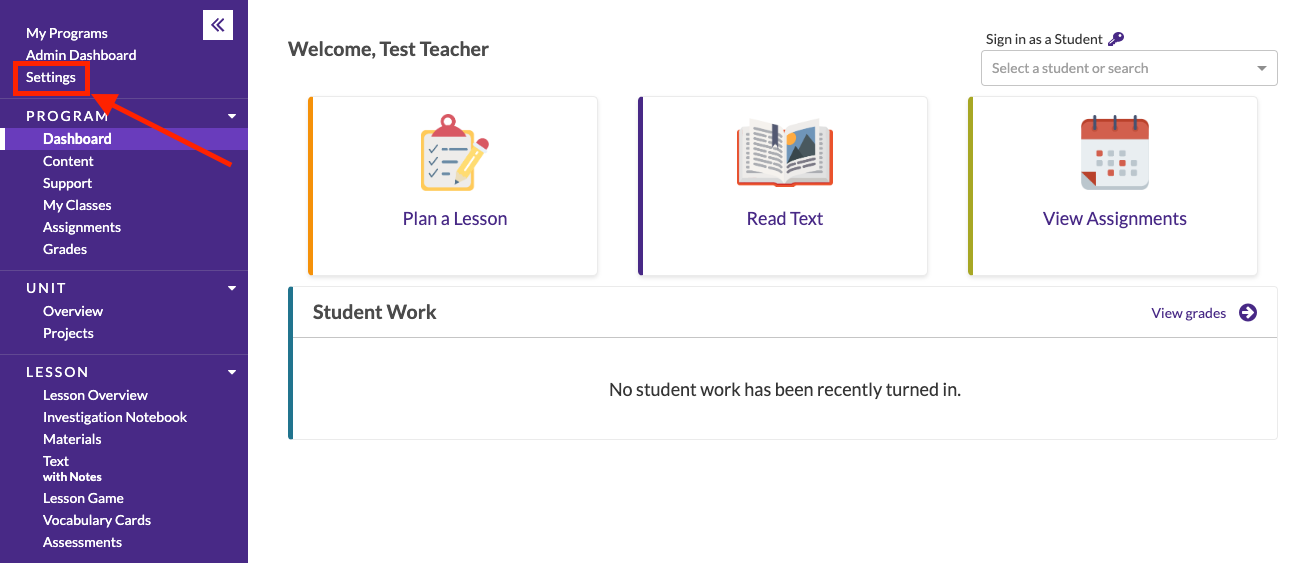
Task: Open My Classes page
Action: (77, 205)
